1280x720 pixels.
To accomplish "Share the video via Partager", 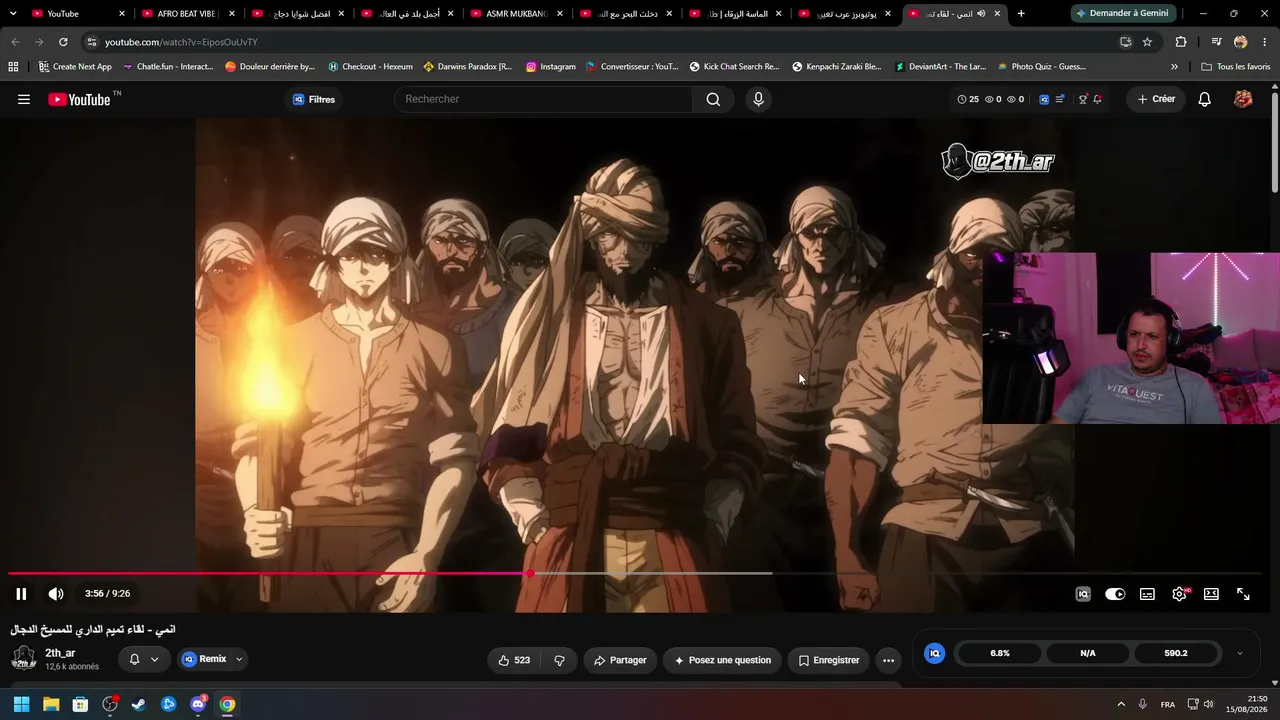I will (x=620, y=660).
